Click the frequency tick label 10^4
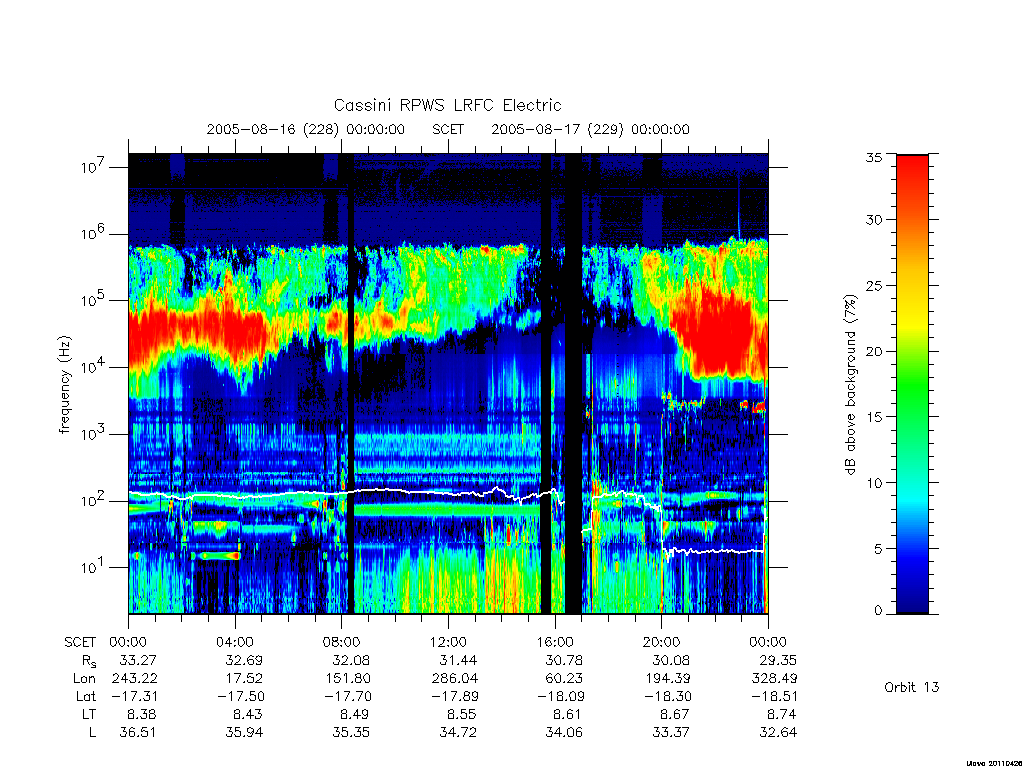Viewport: 1024px width, 768px height. coord(93,367)
